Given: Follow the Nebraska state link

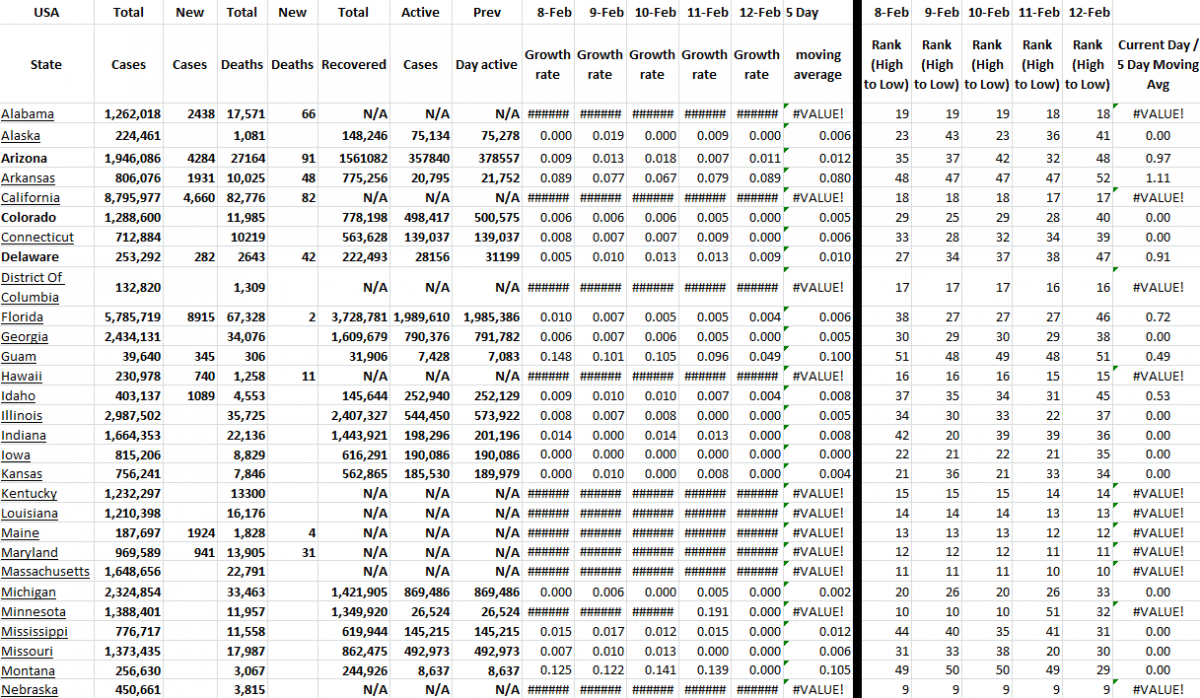Looking at the screenshot, I should pos(29,690).
